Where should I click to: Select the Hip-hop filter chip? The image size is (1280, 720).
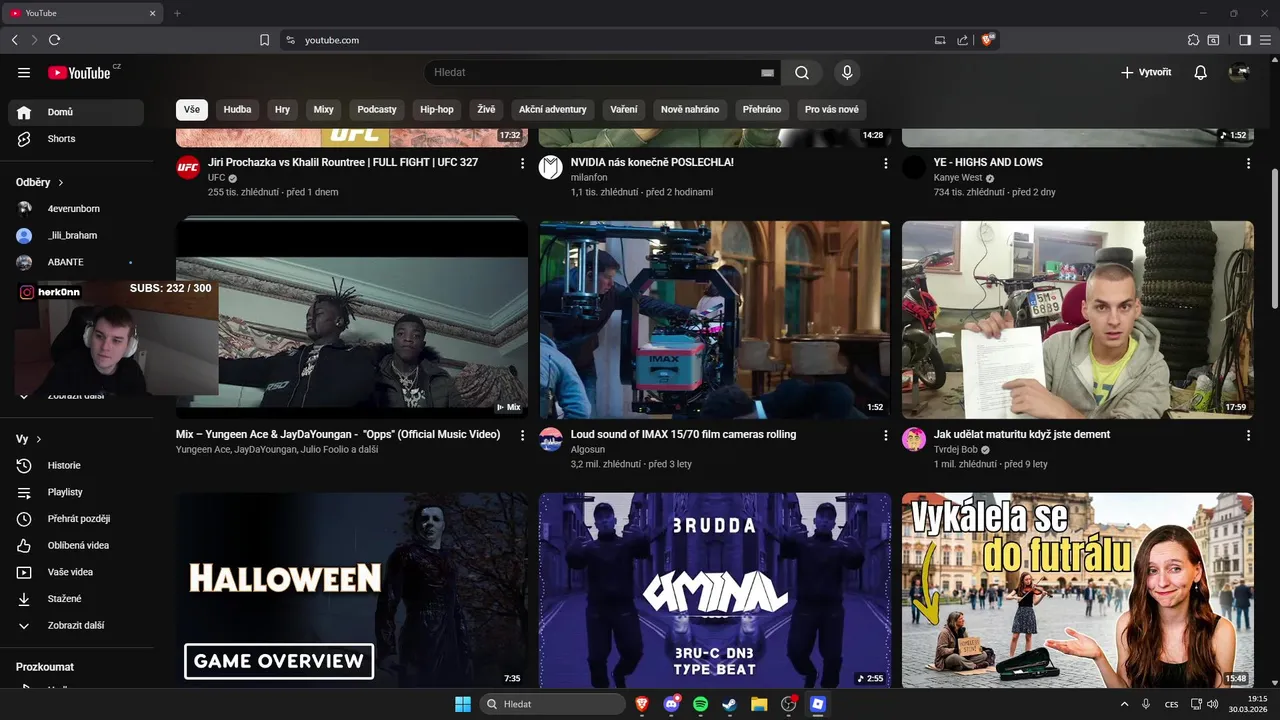click(437, 109)
